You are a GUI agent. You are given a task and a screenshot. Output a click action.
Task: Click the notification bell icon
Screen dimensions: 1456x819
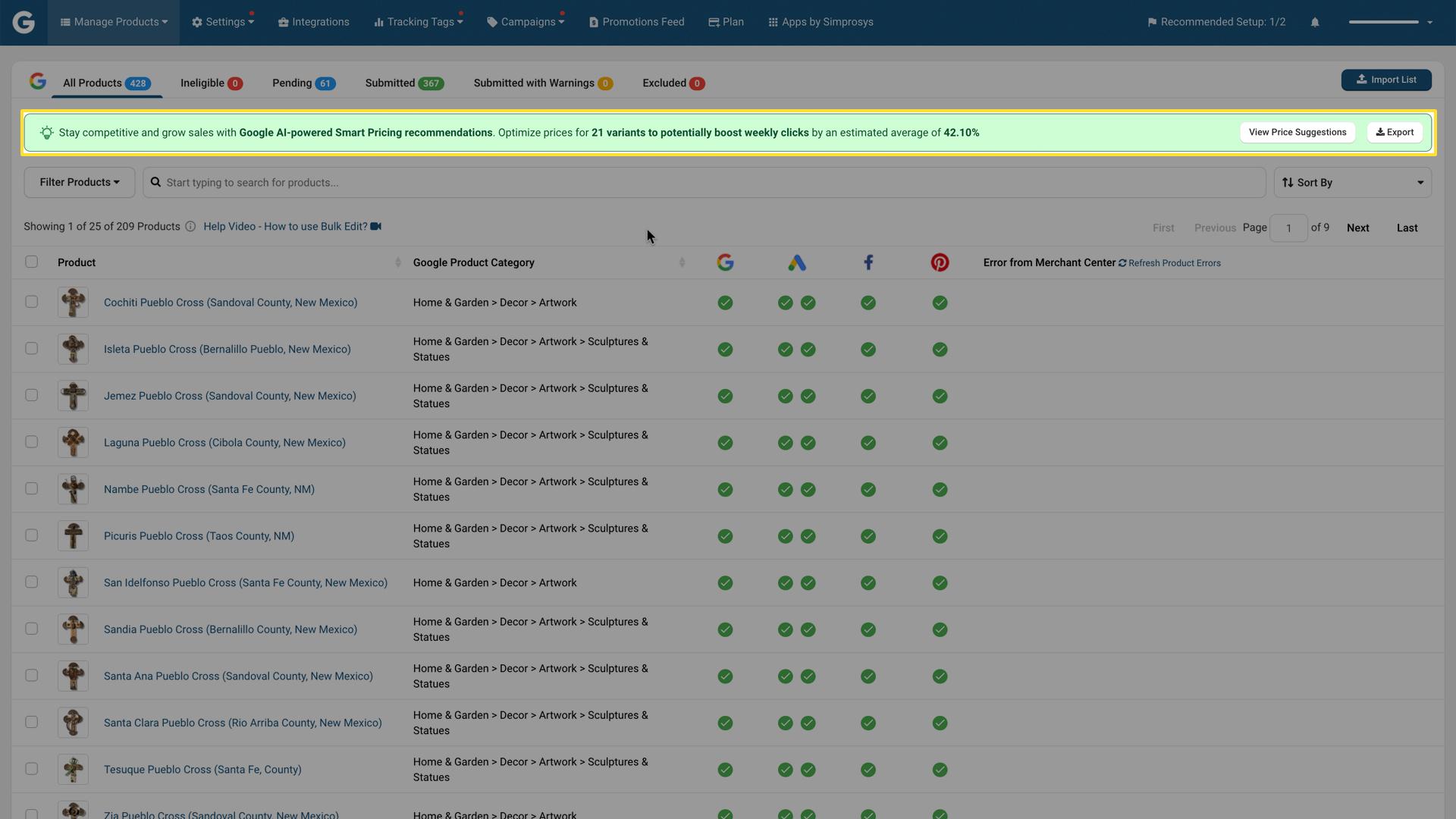(x=1315, y=22)
